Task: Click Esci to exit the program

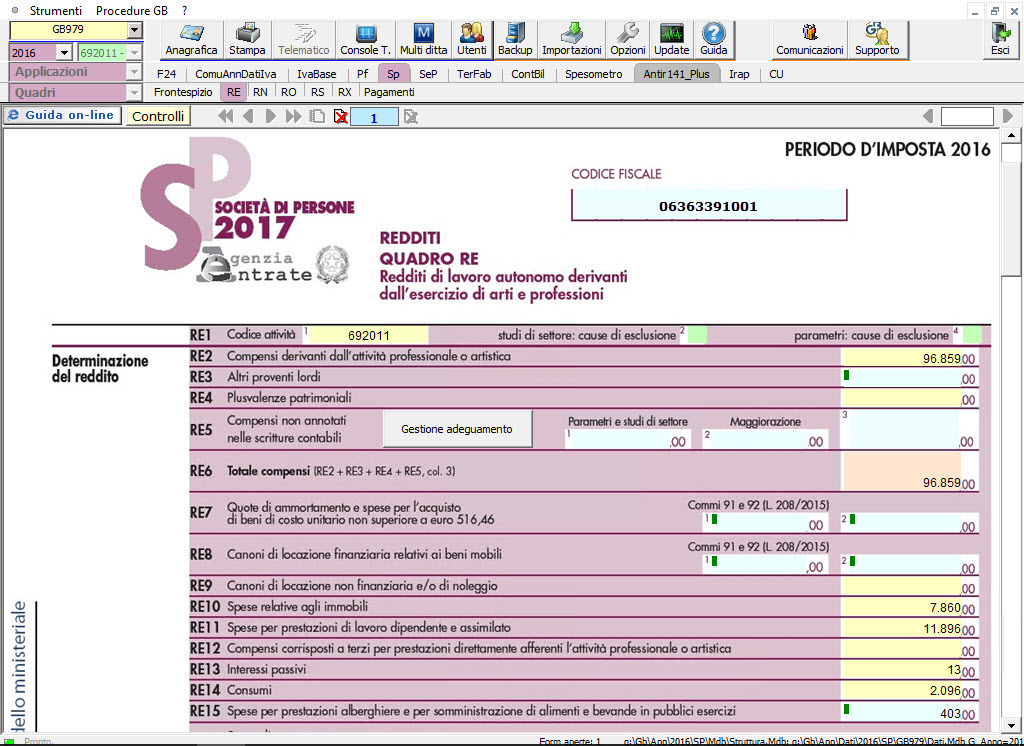Action: click(1000, 39)
